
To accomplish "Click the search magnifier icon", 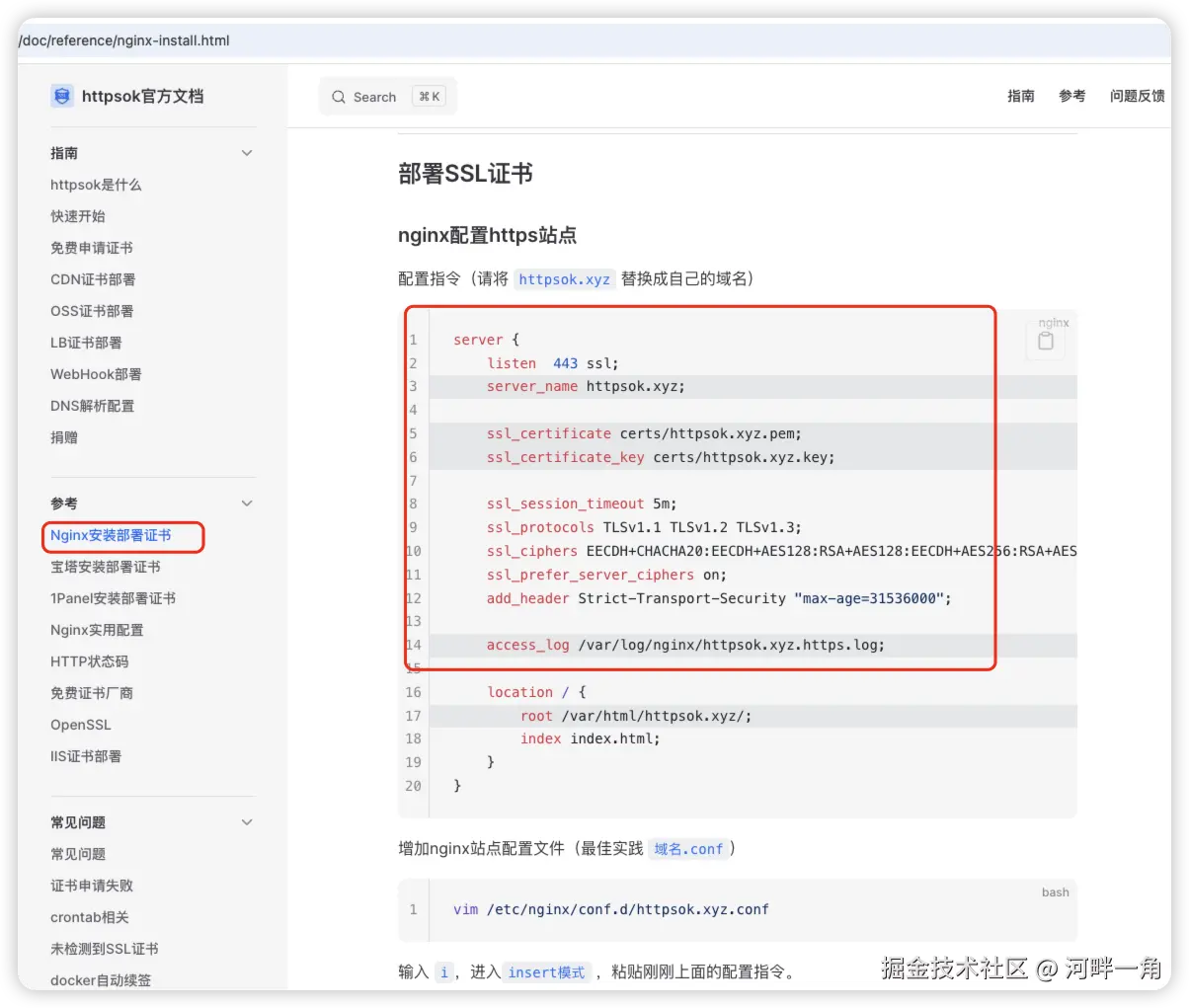I will [x=339, y=97].
